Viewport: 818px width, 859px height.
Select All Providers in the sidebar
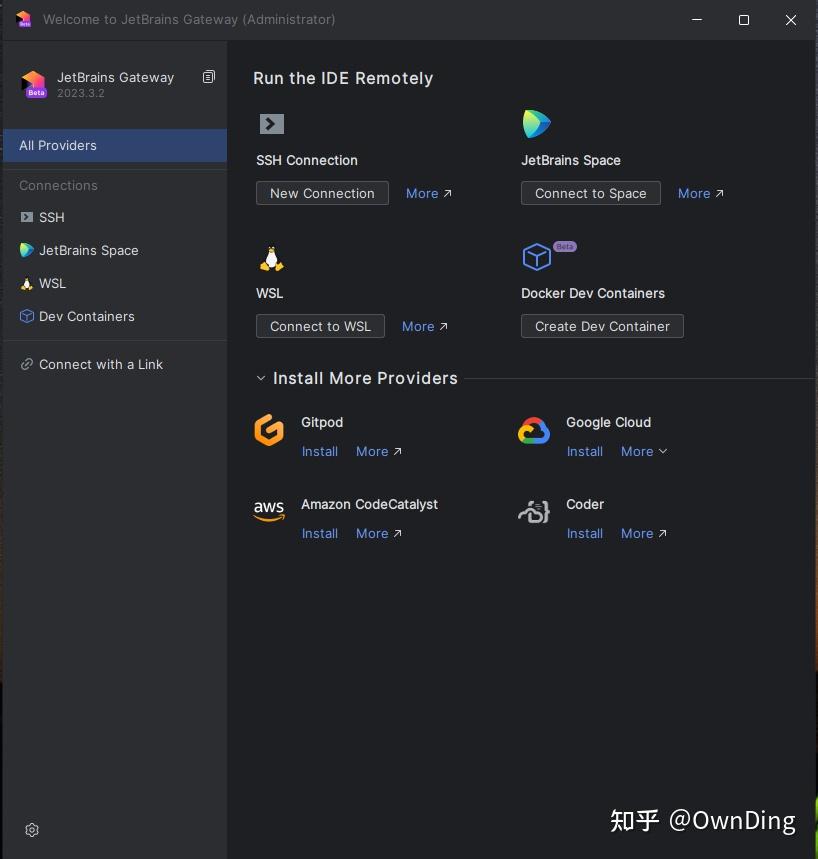pyautogui.click(x=115, y=145)
